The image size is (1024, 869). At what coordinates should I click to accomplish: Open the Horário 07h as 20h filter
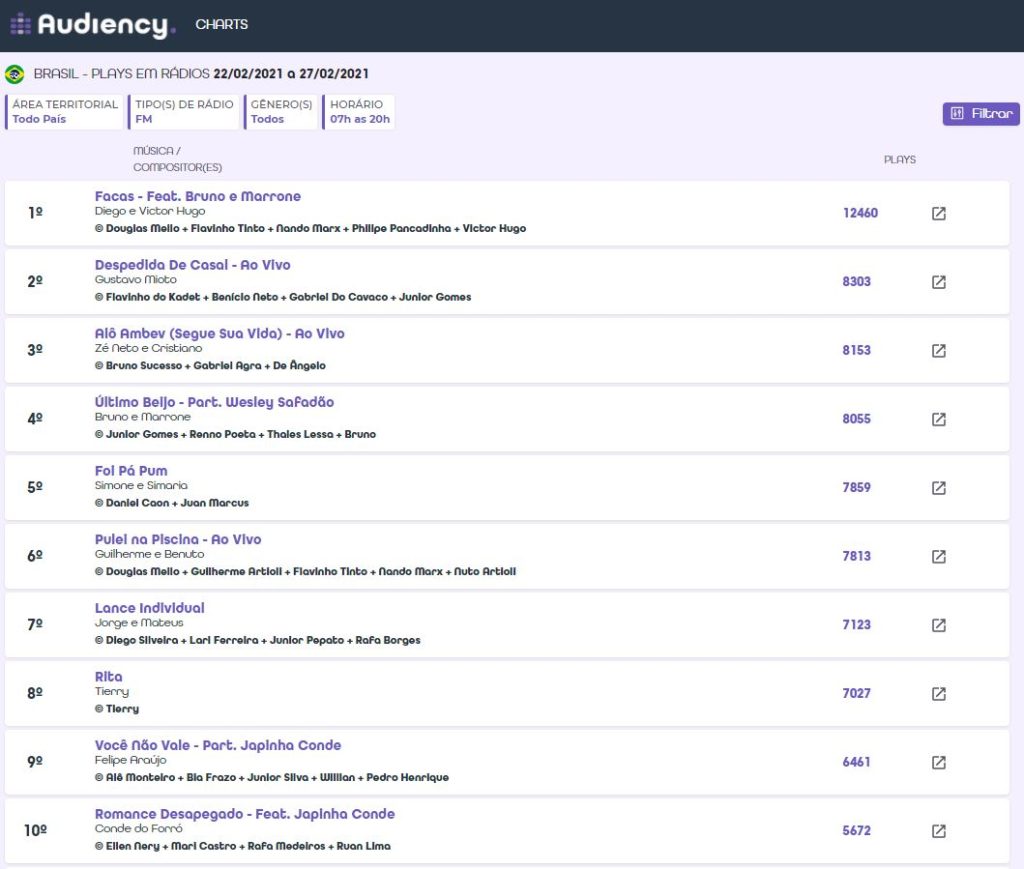(x=359, y=112)
